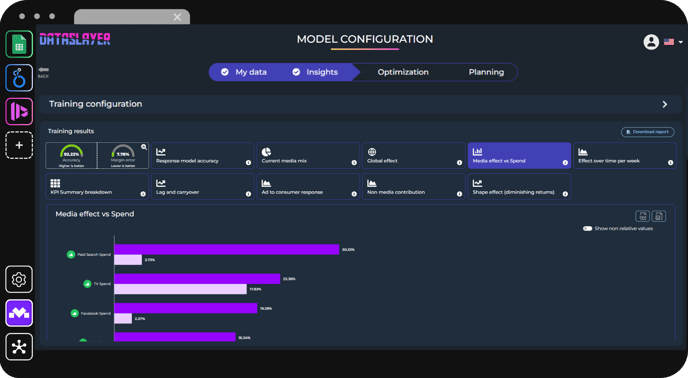Toggle the TV Spend thumbs-up indicator

coord(87,284)
